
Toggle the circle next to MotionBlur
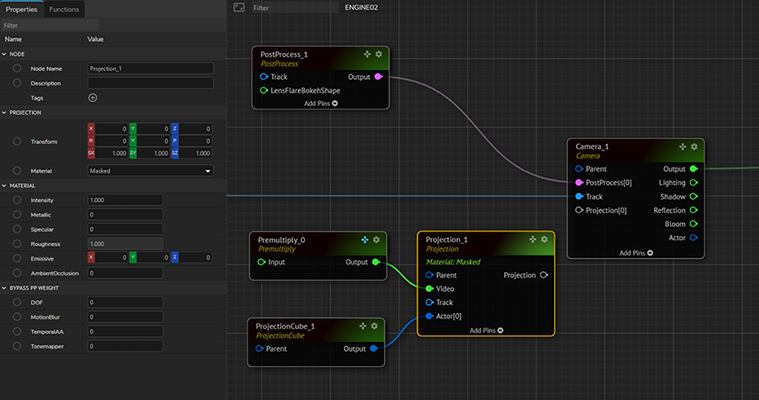click(x=17, y=317)
